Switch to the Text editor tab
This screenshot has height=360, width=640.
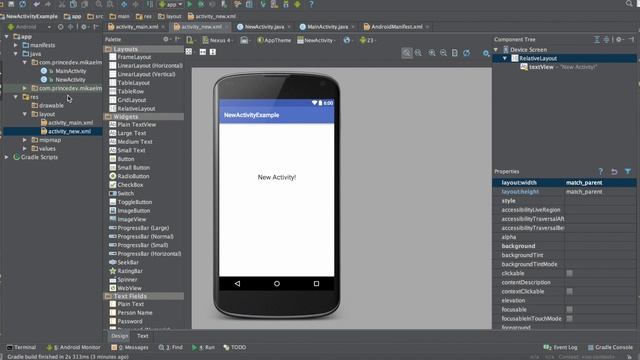[142, 336]
